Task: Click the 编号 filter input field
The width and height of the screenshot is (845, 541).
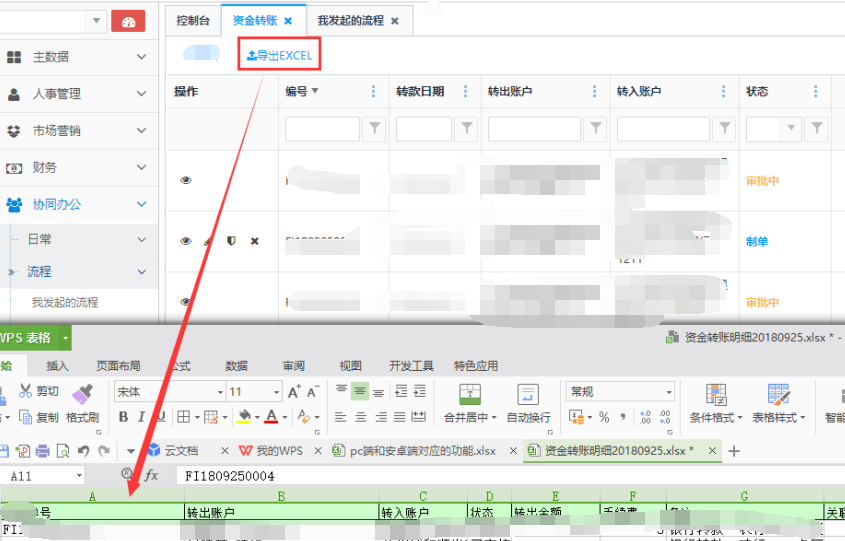Action: pos(322,128)
